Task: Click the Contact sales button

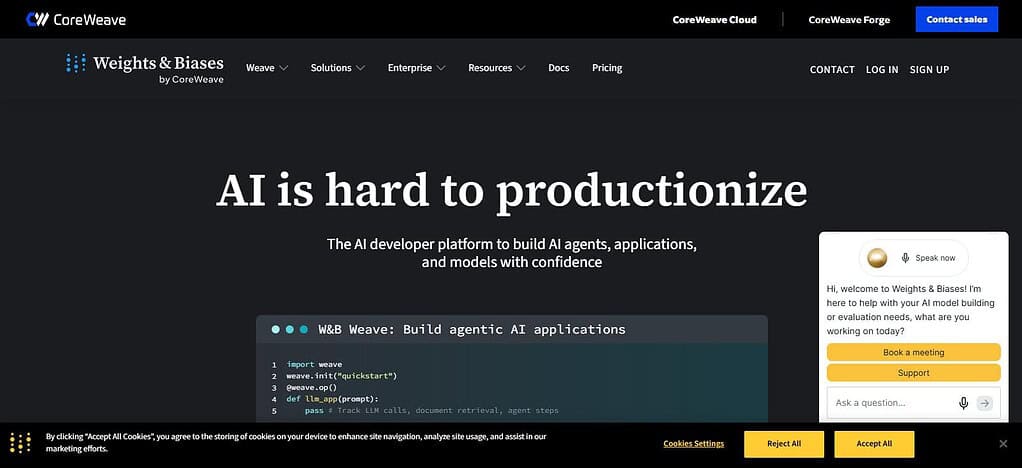Action: coord(957,20)
